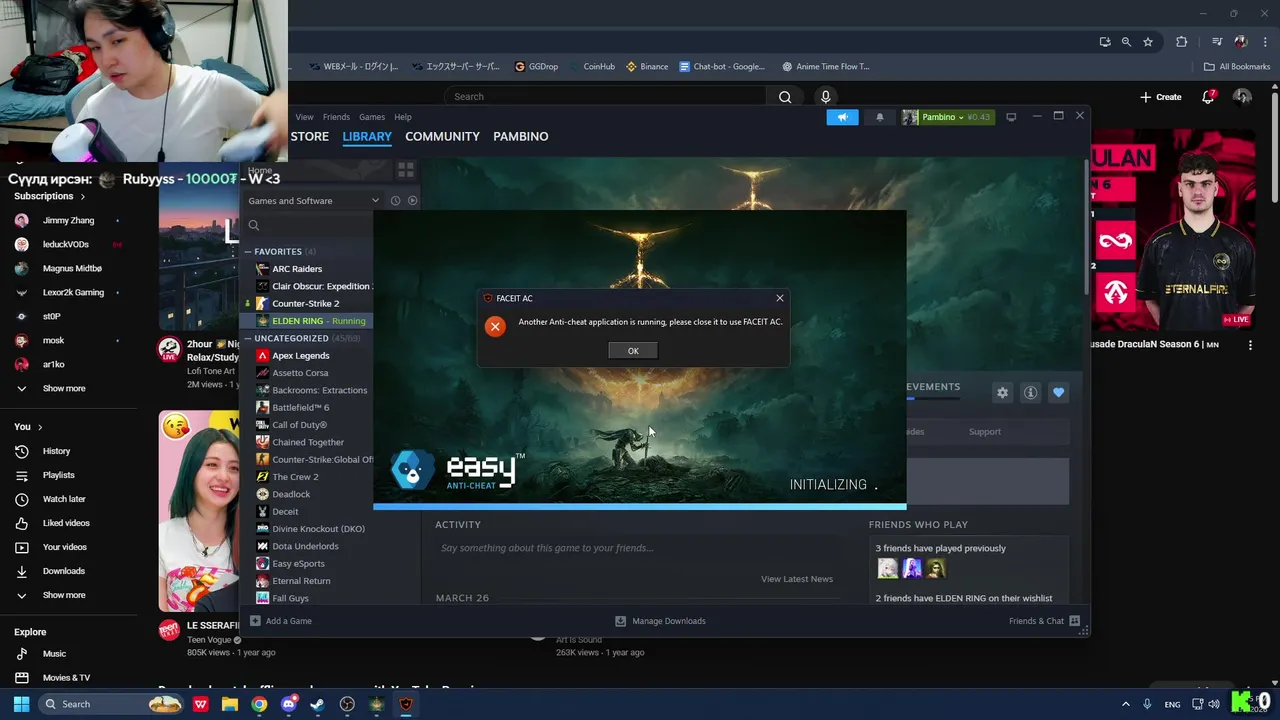This screenshot has width=1280, height=720.
Task: Open Windows Start menu
Action: 21,704
